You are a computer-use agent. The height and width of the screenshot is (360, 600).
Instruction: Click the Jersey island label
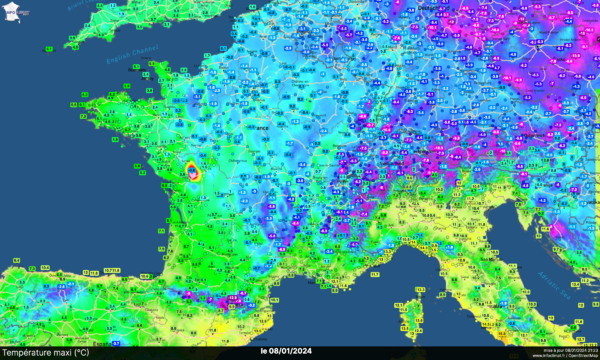147,79
